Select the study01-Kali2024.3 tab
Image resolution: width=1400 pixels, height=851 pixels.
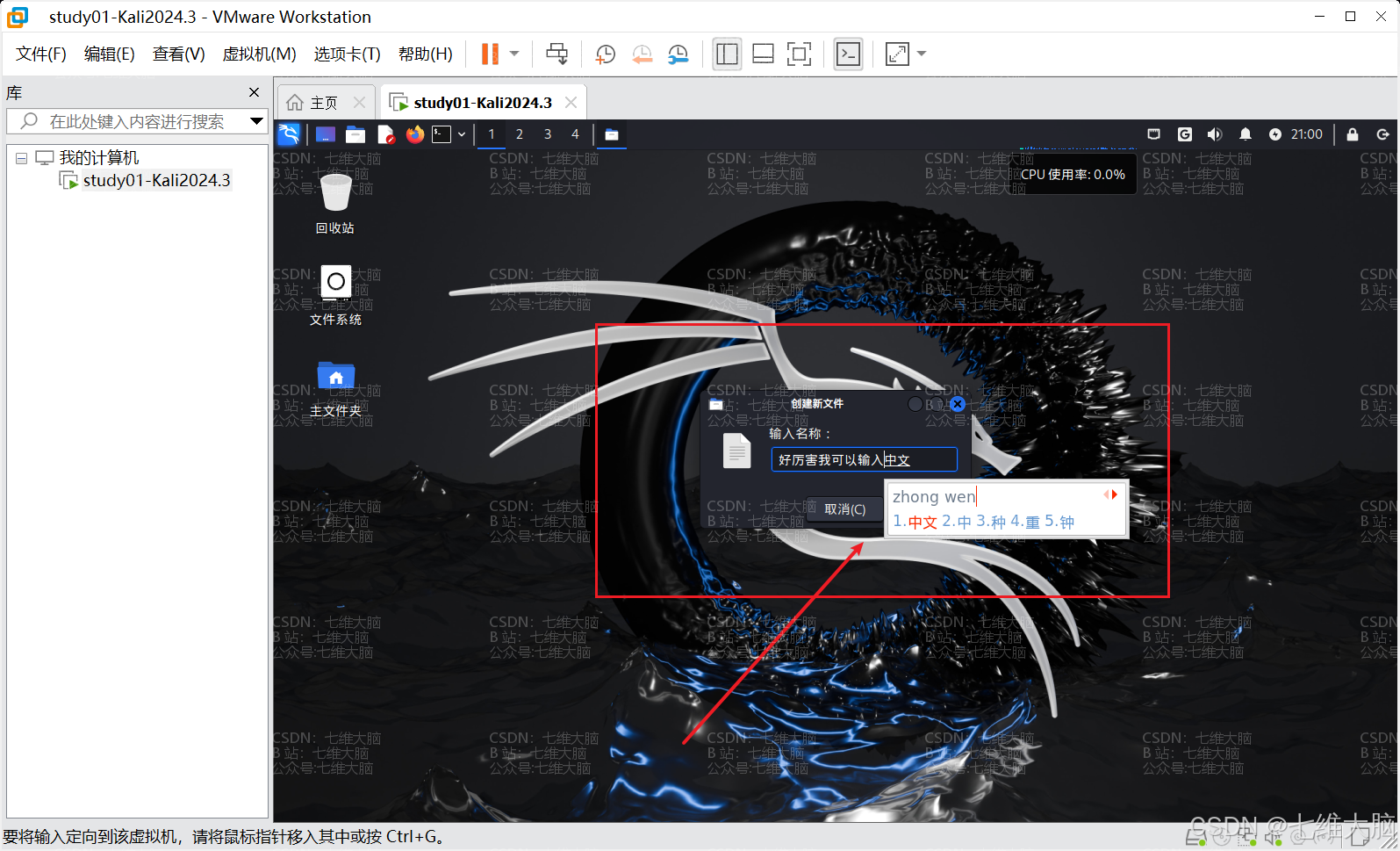click(482, 103)
